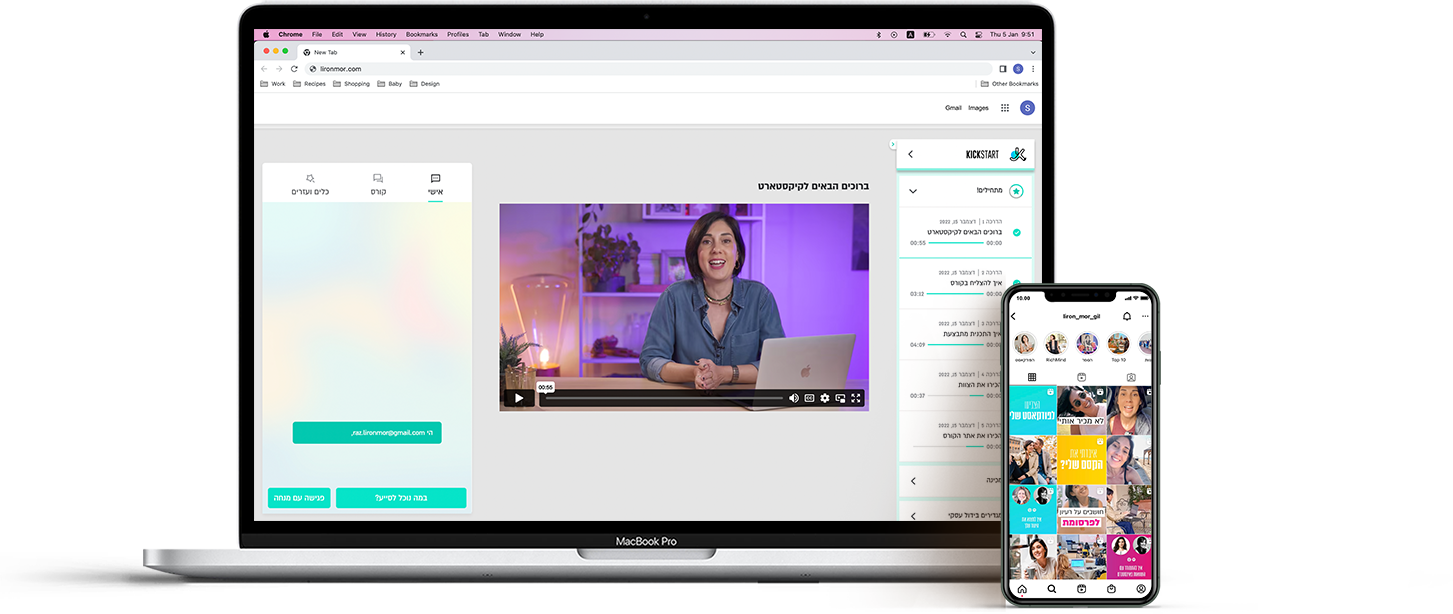Tap the Instagram search icon on phone
The width and height of the screenshot is (1453, 614).
(1052, 590)
